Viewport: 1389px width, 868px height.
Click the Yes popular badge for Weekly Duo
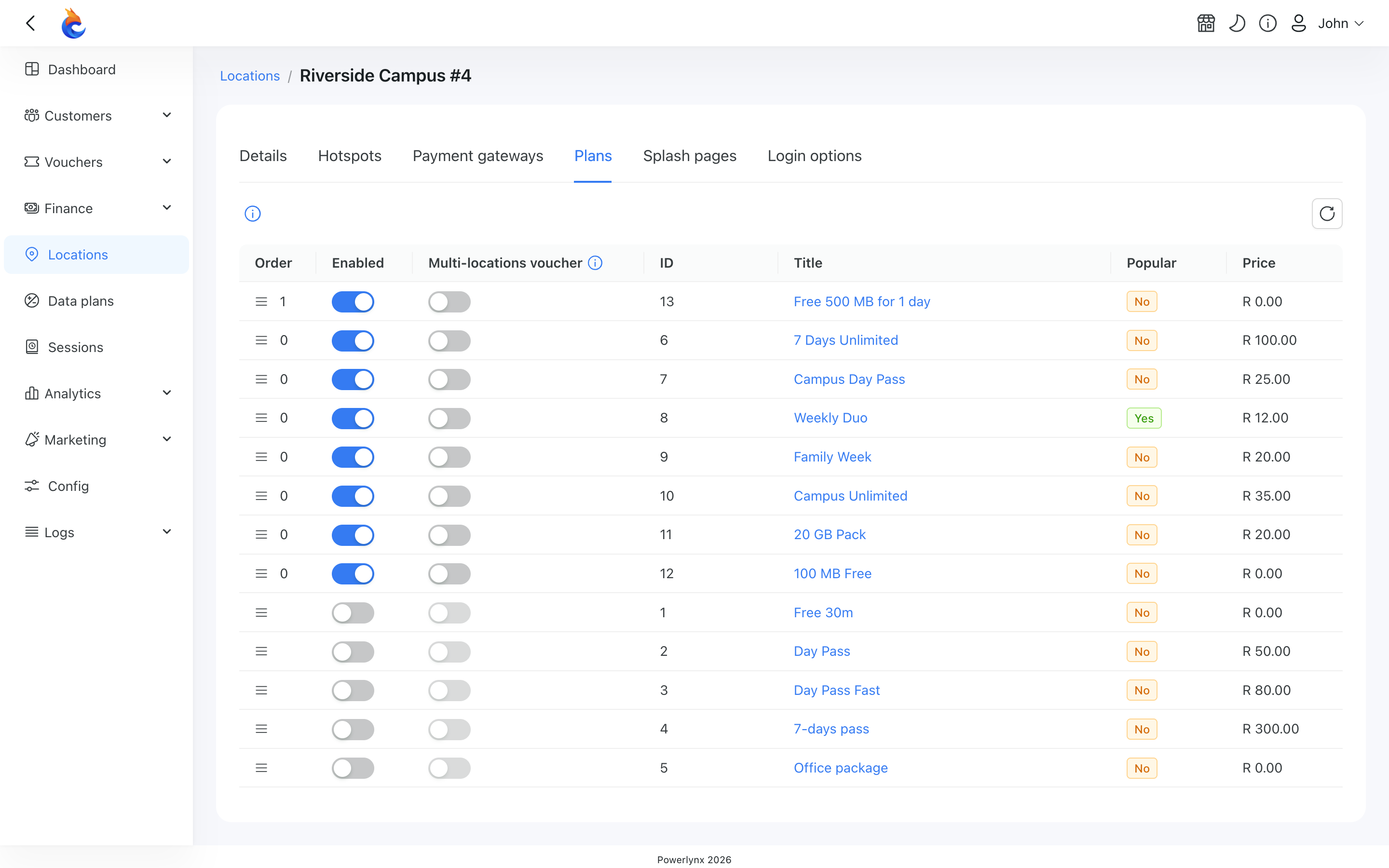pyautogui.click(x=1144, y=418)
